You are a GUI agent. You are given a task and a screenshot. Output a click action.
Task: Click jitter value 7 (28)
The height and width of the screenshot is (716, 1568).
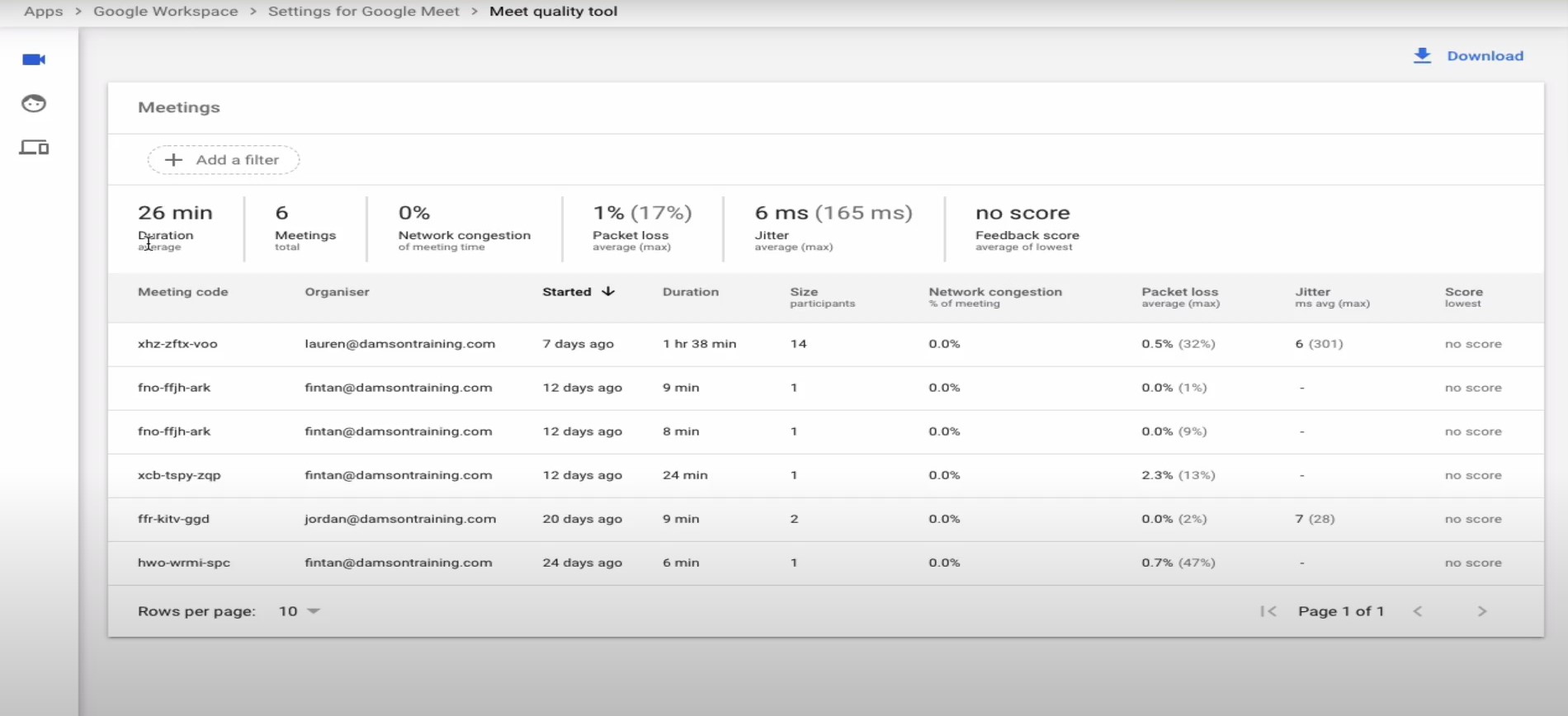(1315, 519)
